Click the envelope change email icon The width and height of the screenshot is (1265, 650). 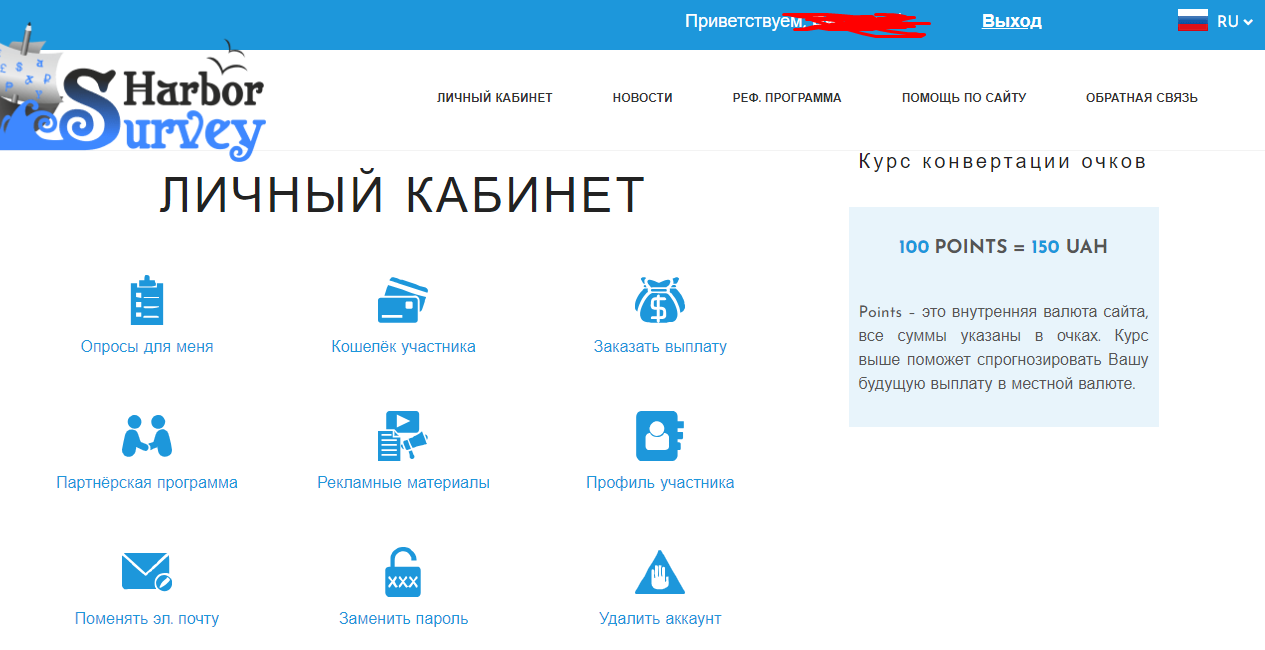pos(147,572)
